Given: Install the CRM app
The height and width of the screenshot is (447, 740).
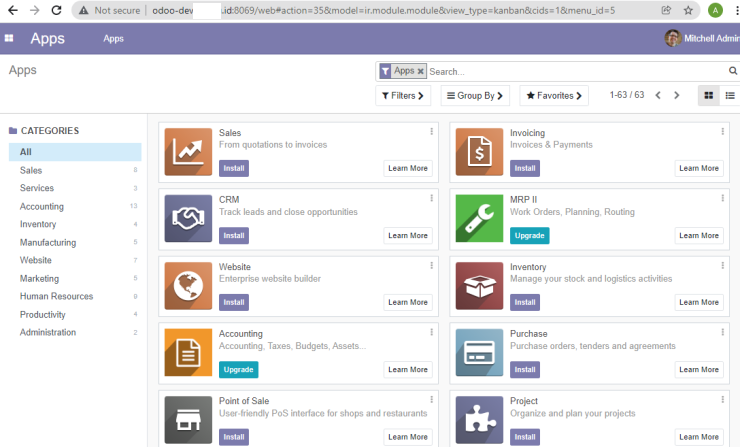Looking at the screenshot, I should pos(234,236).
